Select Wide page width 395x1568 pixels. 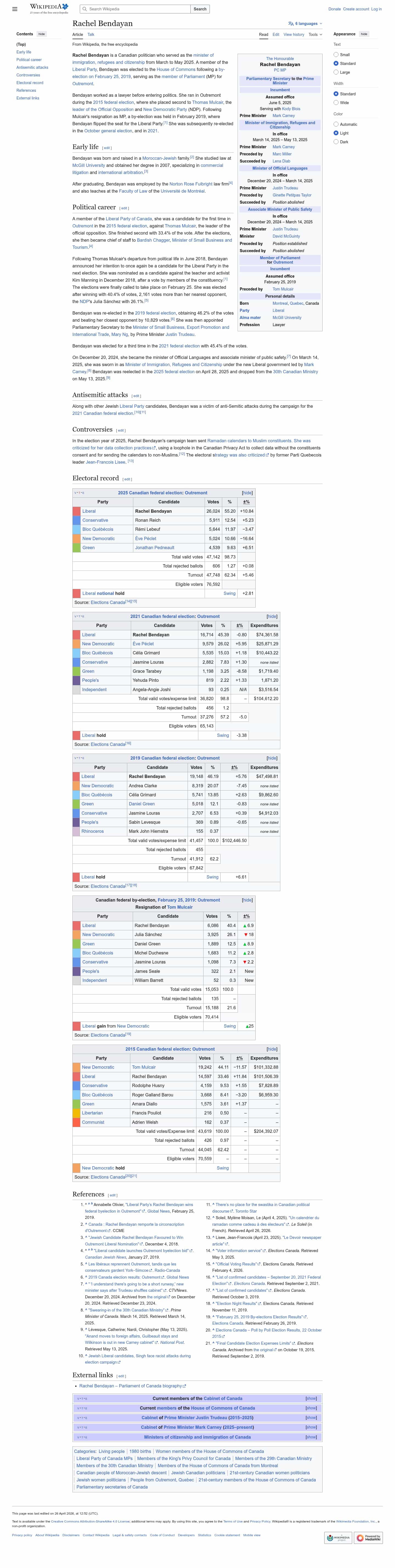(x=336, y=102)
